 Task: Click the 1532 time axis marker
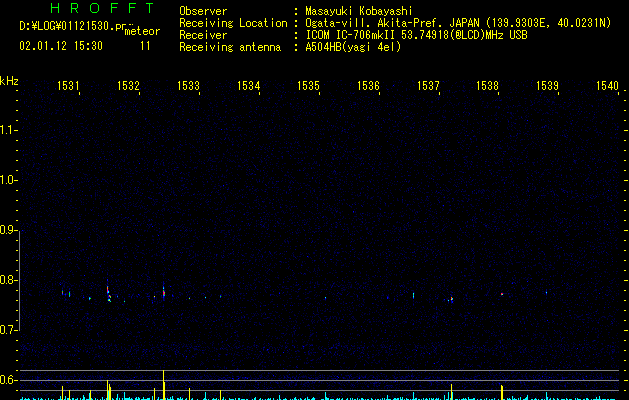point(128,86)
